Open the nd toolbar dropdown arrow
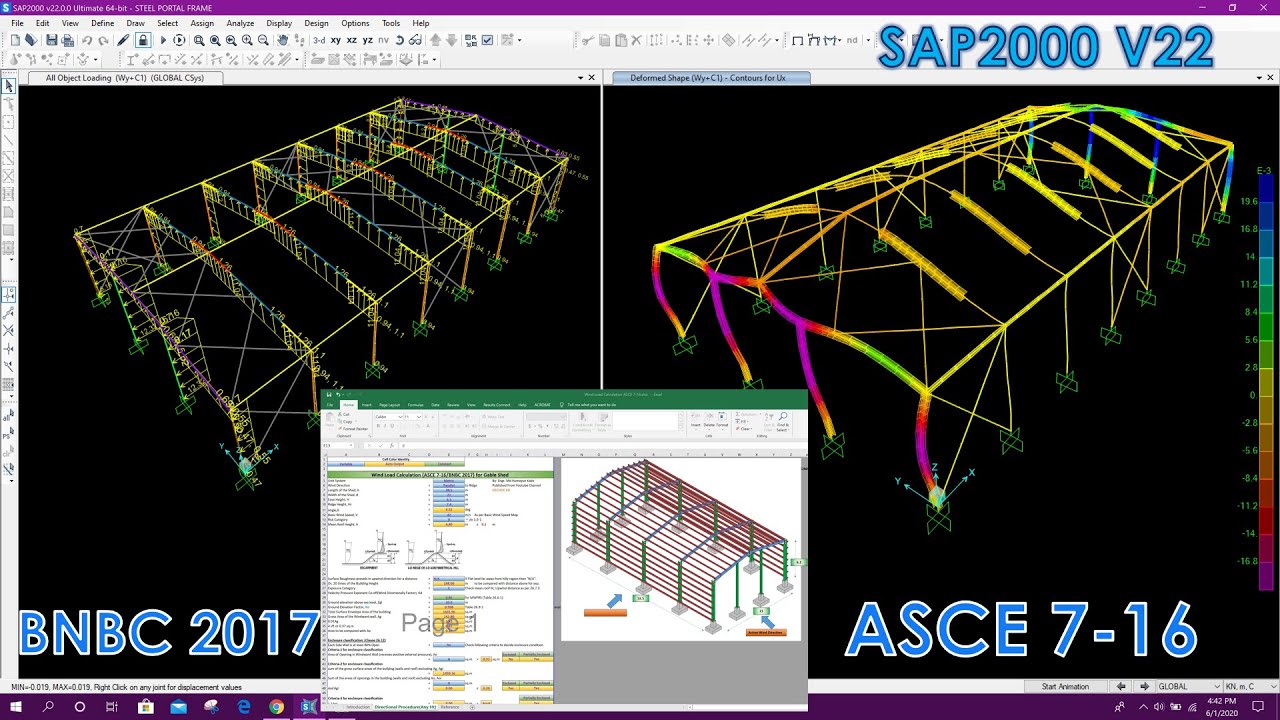The height and width of the screenshot is (720, 1280). tap(867, 40)
